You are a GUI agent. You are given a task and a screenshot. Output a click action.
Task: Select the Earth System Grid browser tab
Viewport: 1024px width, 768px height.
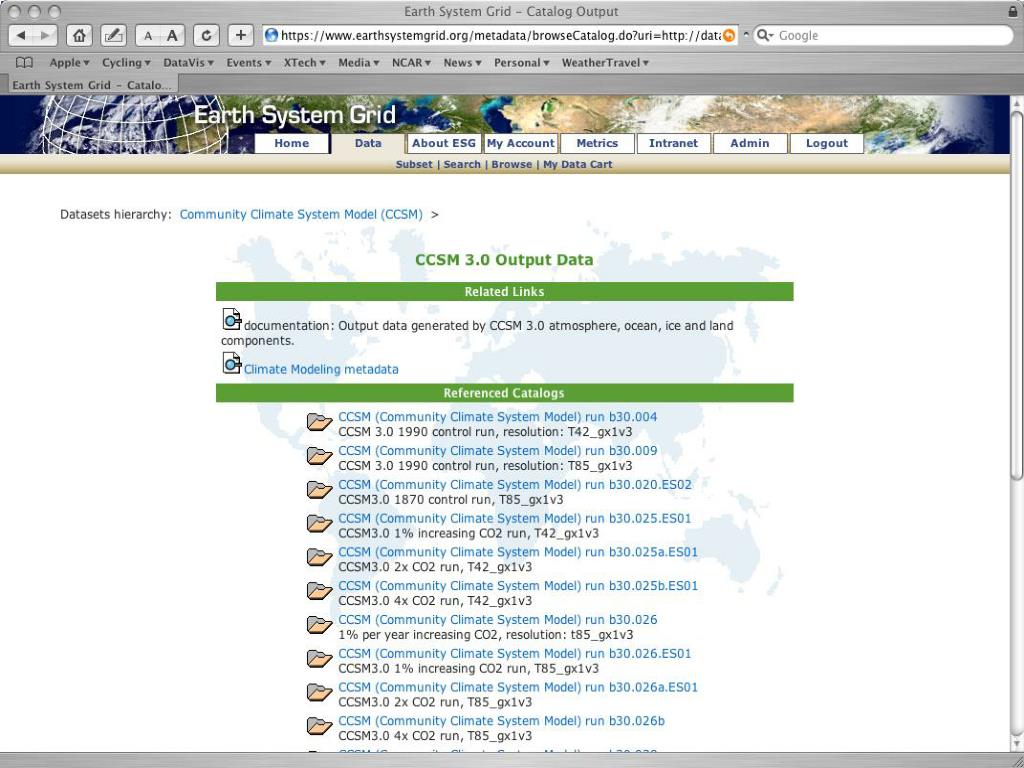tap(91, 85)
